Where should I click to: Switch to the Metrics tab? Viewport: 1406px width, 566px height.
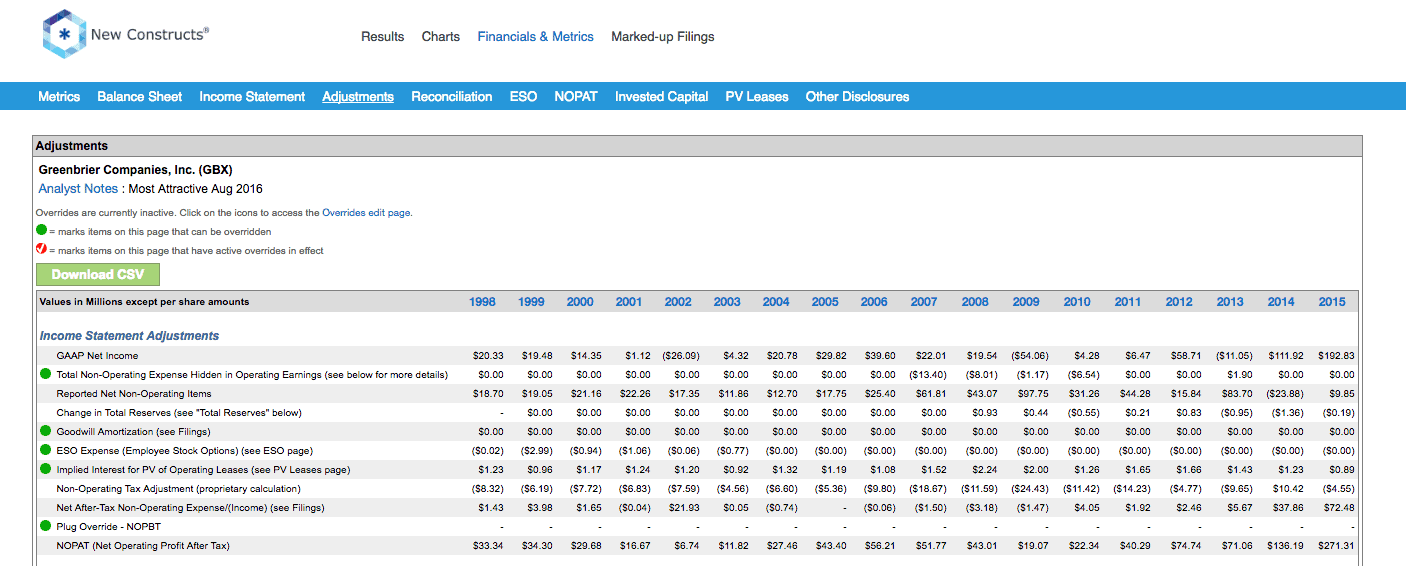point(59,97)
